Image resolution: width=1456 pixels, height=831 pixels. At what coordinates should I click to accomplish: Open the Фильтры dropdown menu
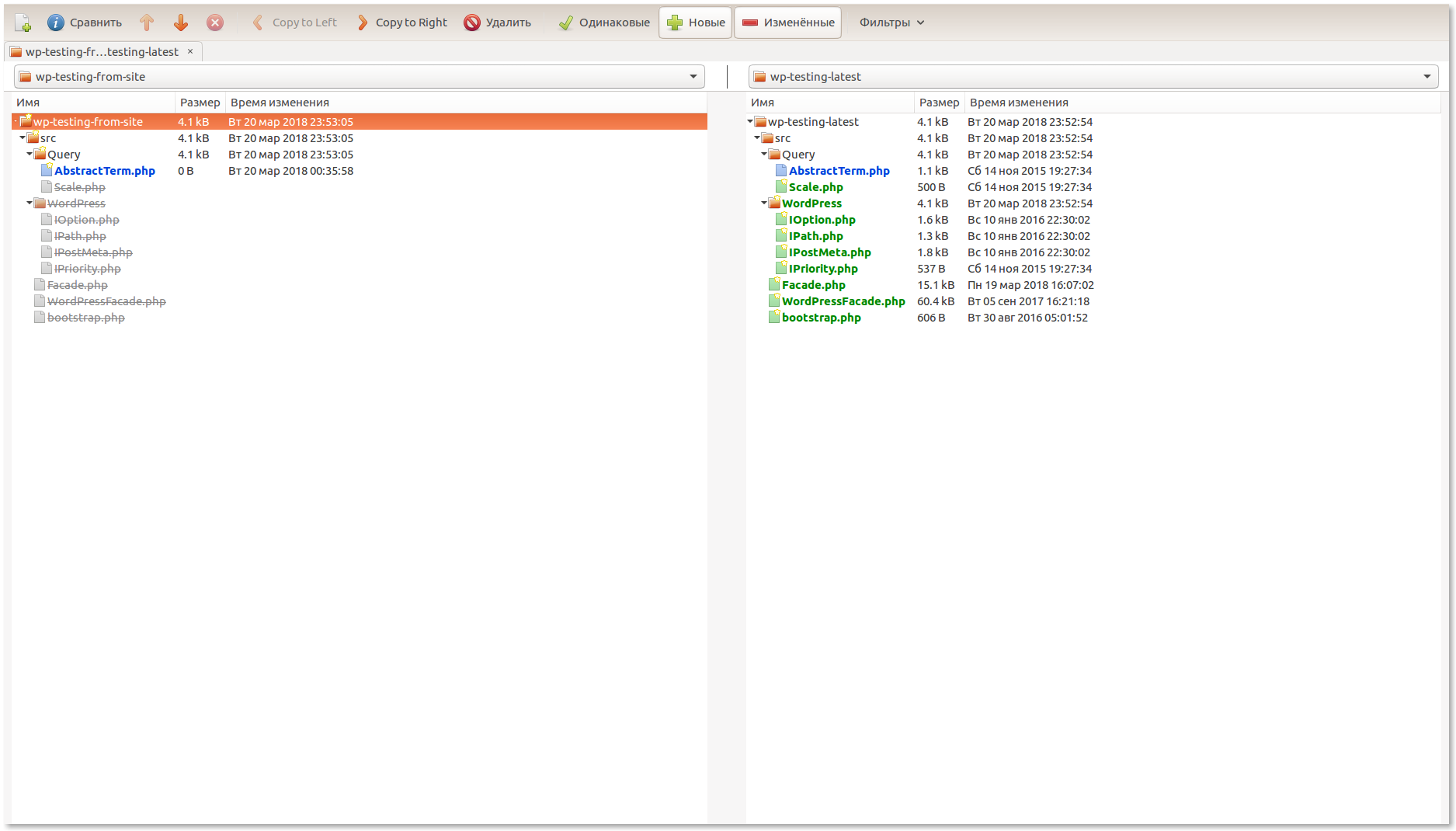point(891,23)
